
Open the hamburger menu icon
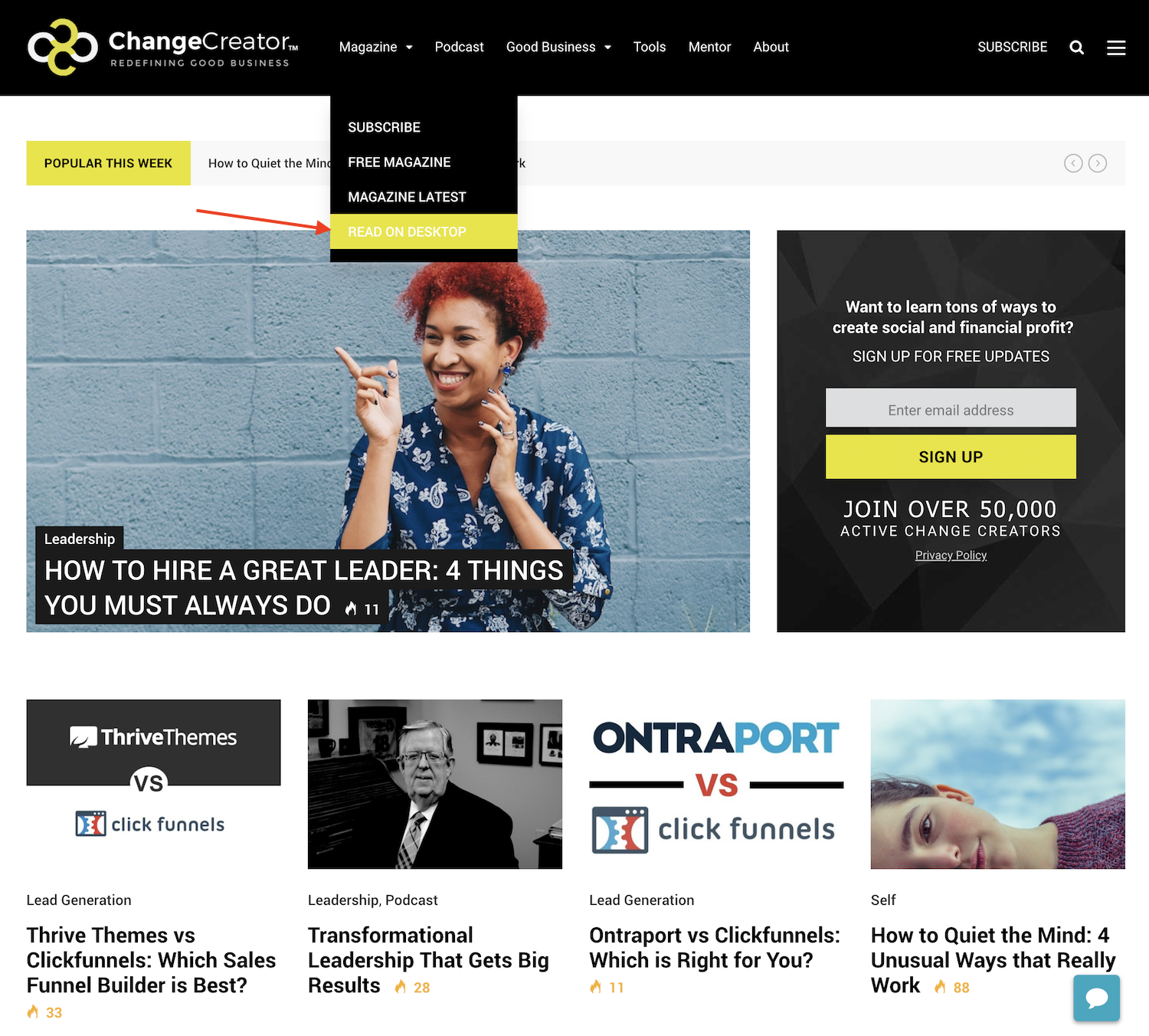1116,48
